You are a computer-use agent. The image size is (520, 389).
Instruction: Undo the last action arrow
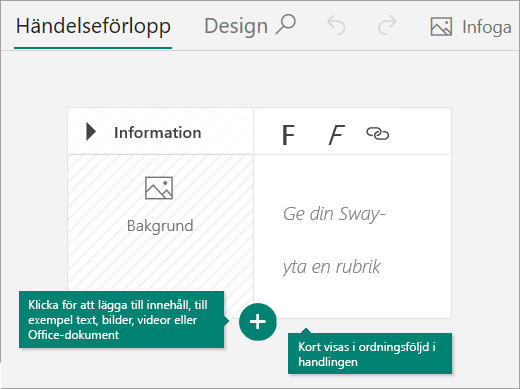point(336,25)
